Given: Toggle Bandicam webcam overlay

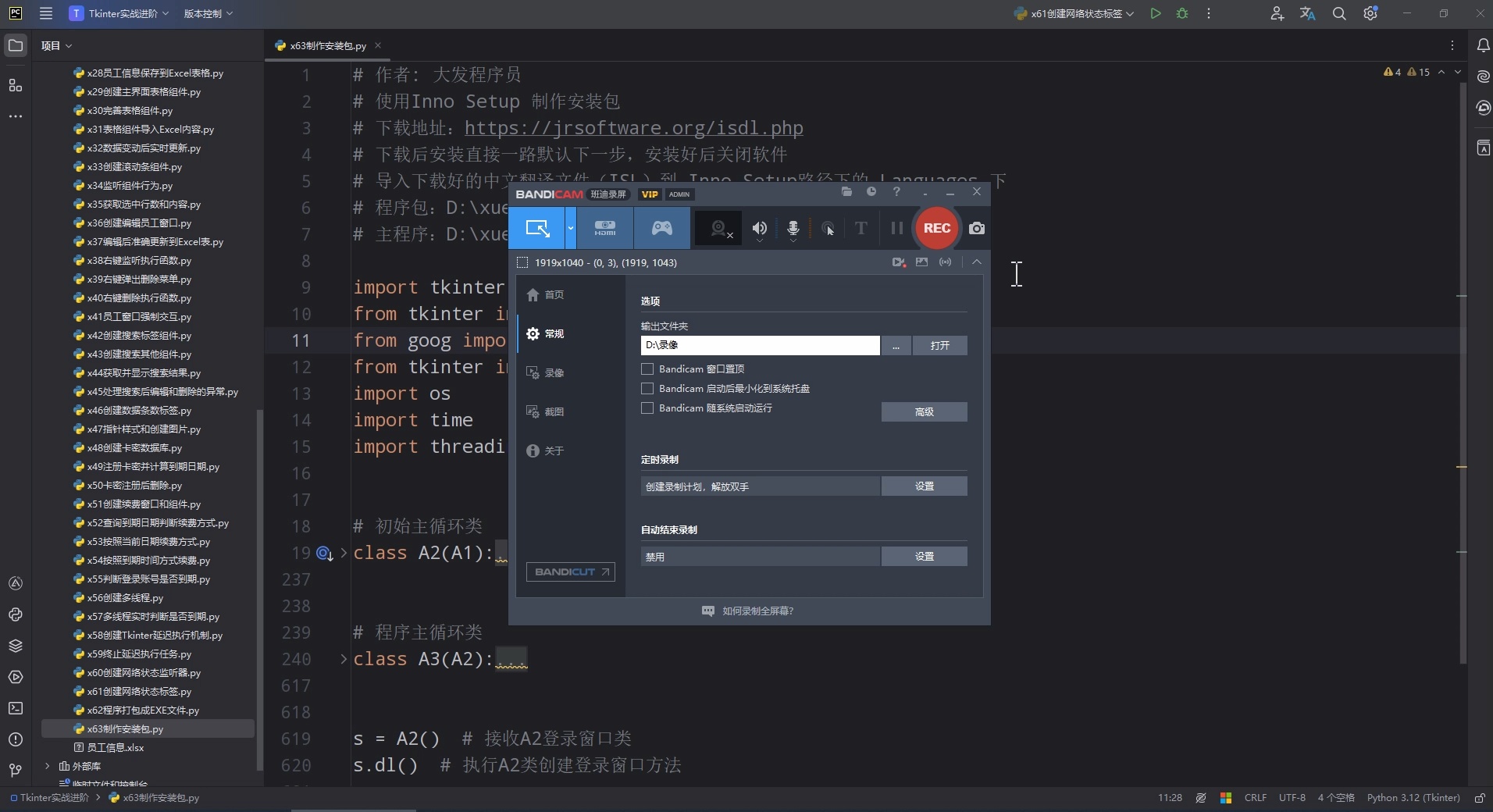Looking at the screenshot, I should tap(719, 229).
